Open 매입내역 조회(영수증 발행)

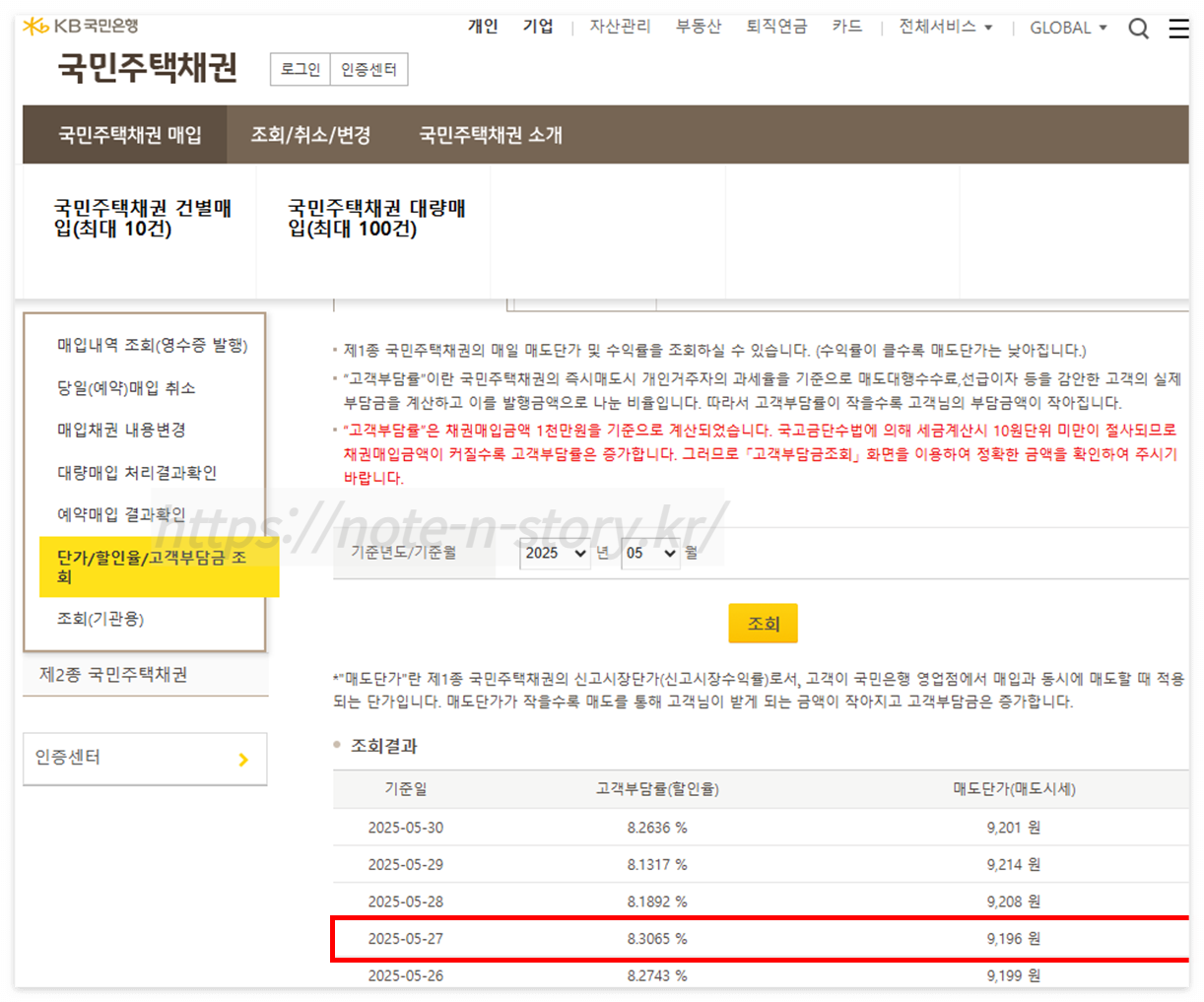153,345
